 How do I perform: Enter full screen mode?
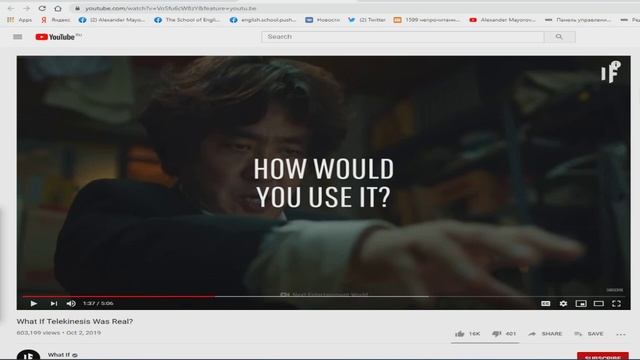616,303
